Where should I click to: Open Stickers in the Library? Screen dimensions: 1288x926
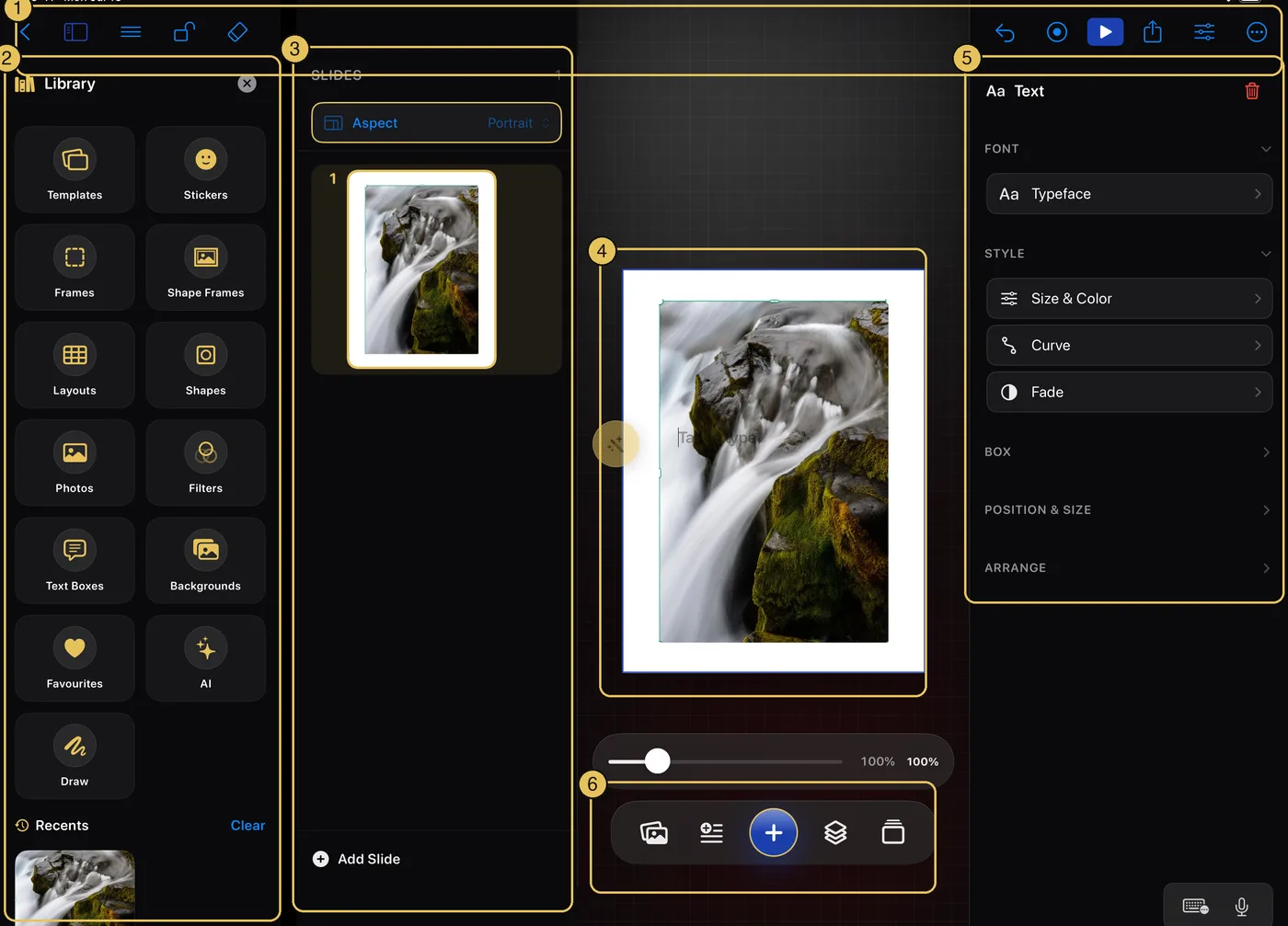[x=205, y=169]
